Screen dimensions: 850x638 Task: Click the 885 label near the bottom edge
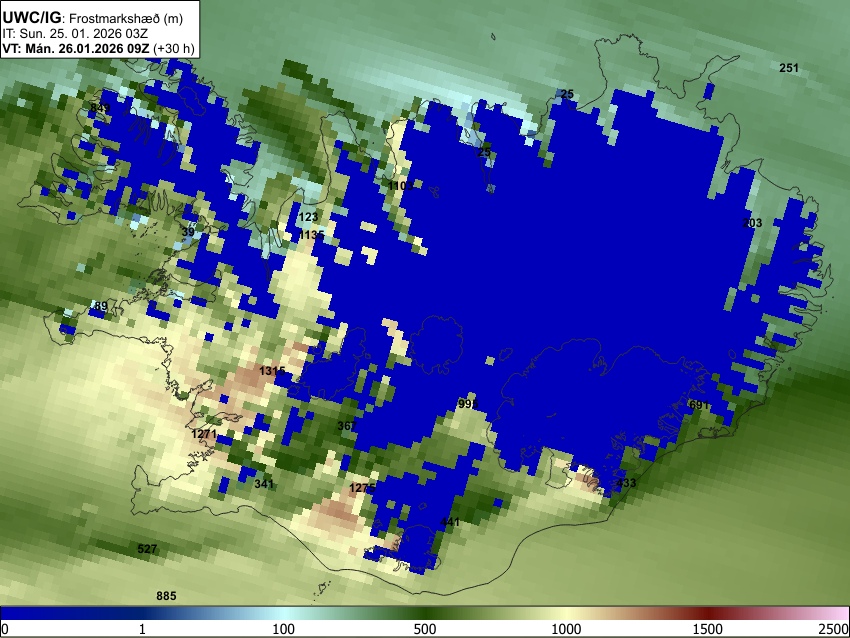pos(166,596)
